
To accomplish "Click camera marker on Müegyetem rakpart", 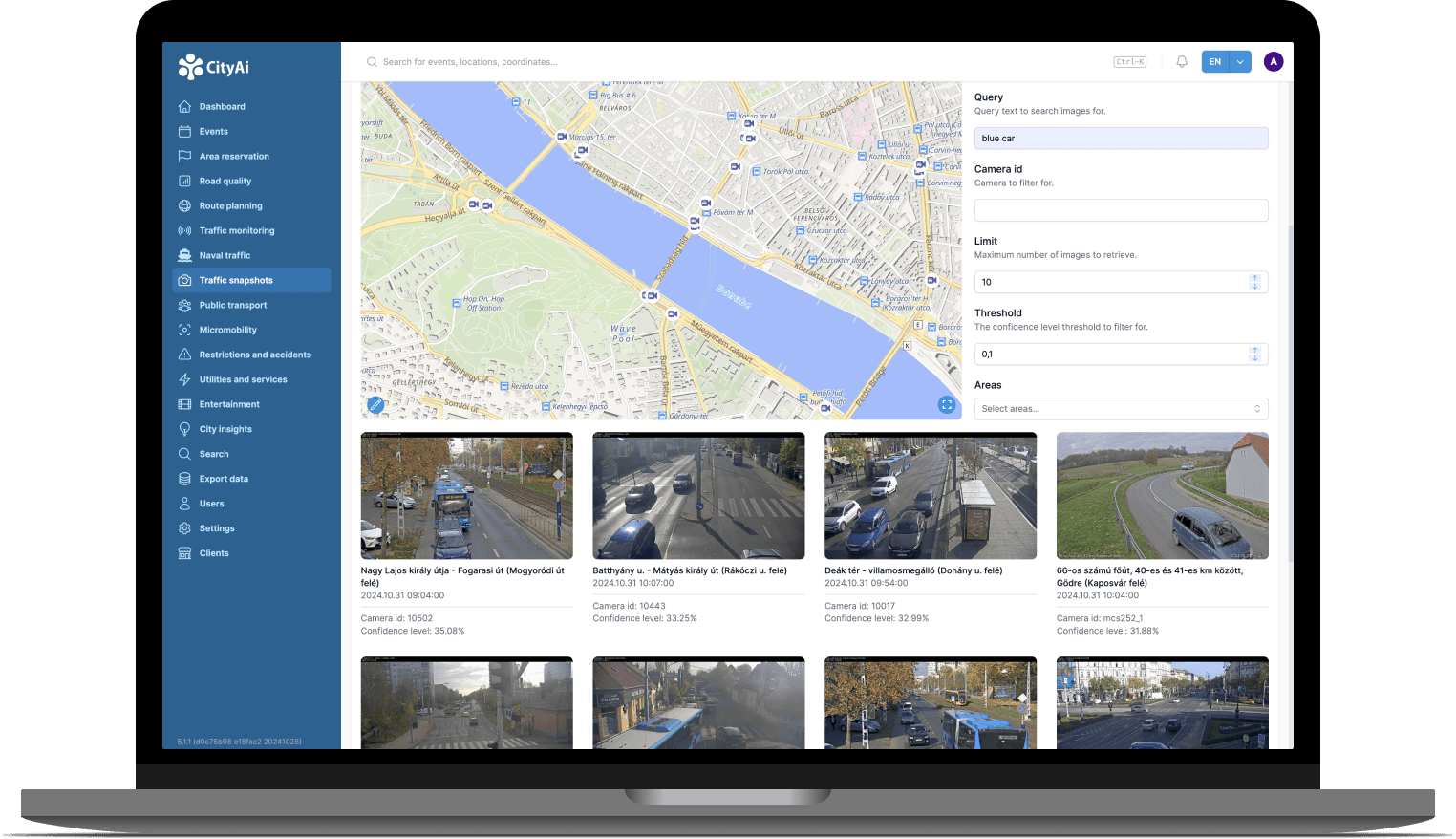I will pos(673,314).
